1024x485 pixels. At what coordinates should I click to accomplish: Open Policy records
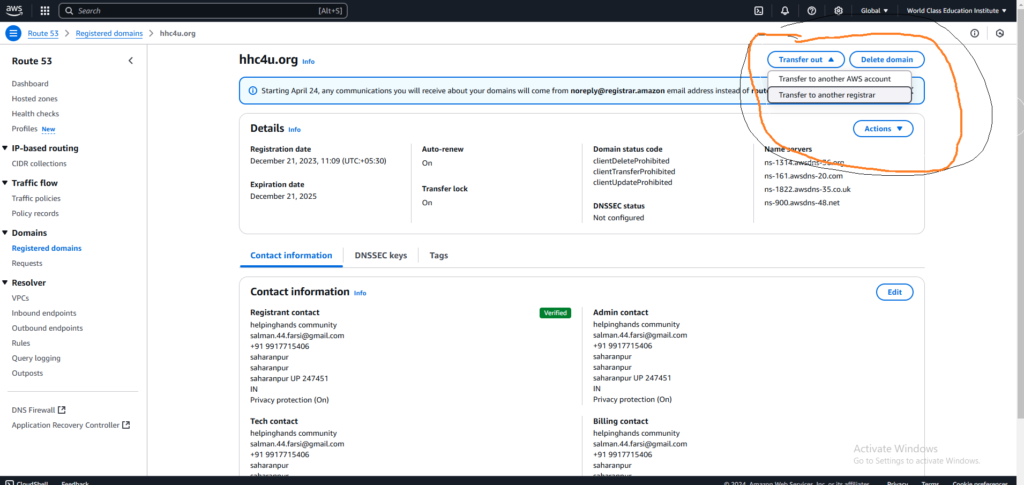(35, 213)
